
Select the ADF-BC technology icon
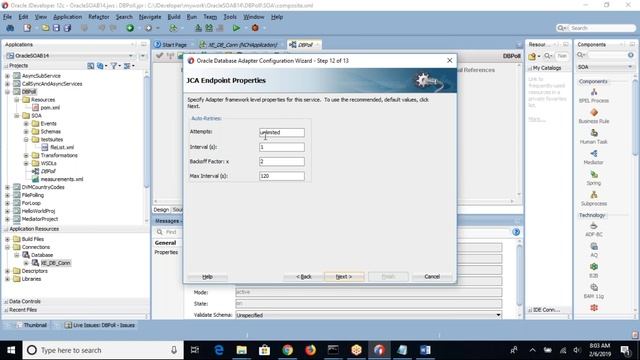point(594,226)
